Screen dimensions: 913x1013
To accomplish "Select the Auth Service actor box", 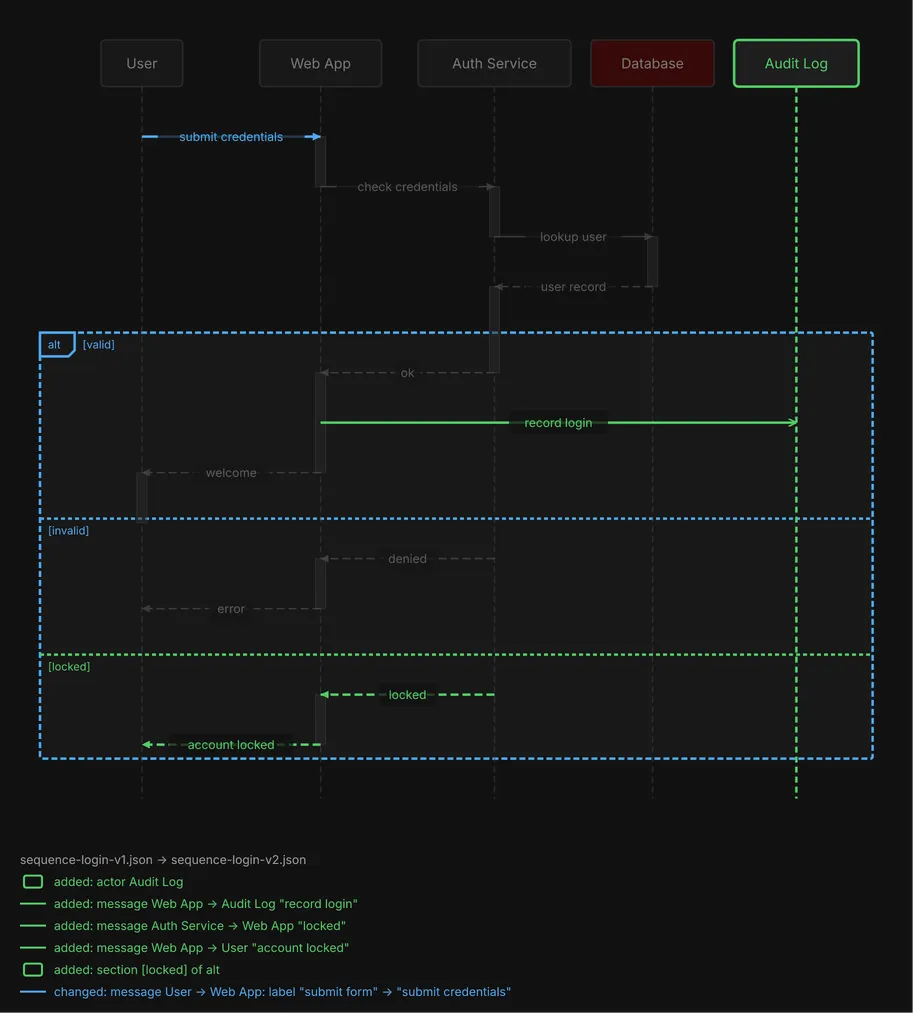I will tap(494, 63).
